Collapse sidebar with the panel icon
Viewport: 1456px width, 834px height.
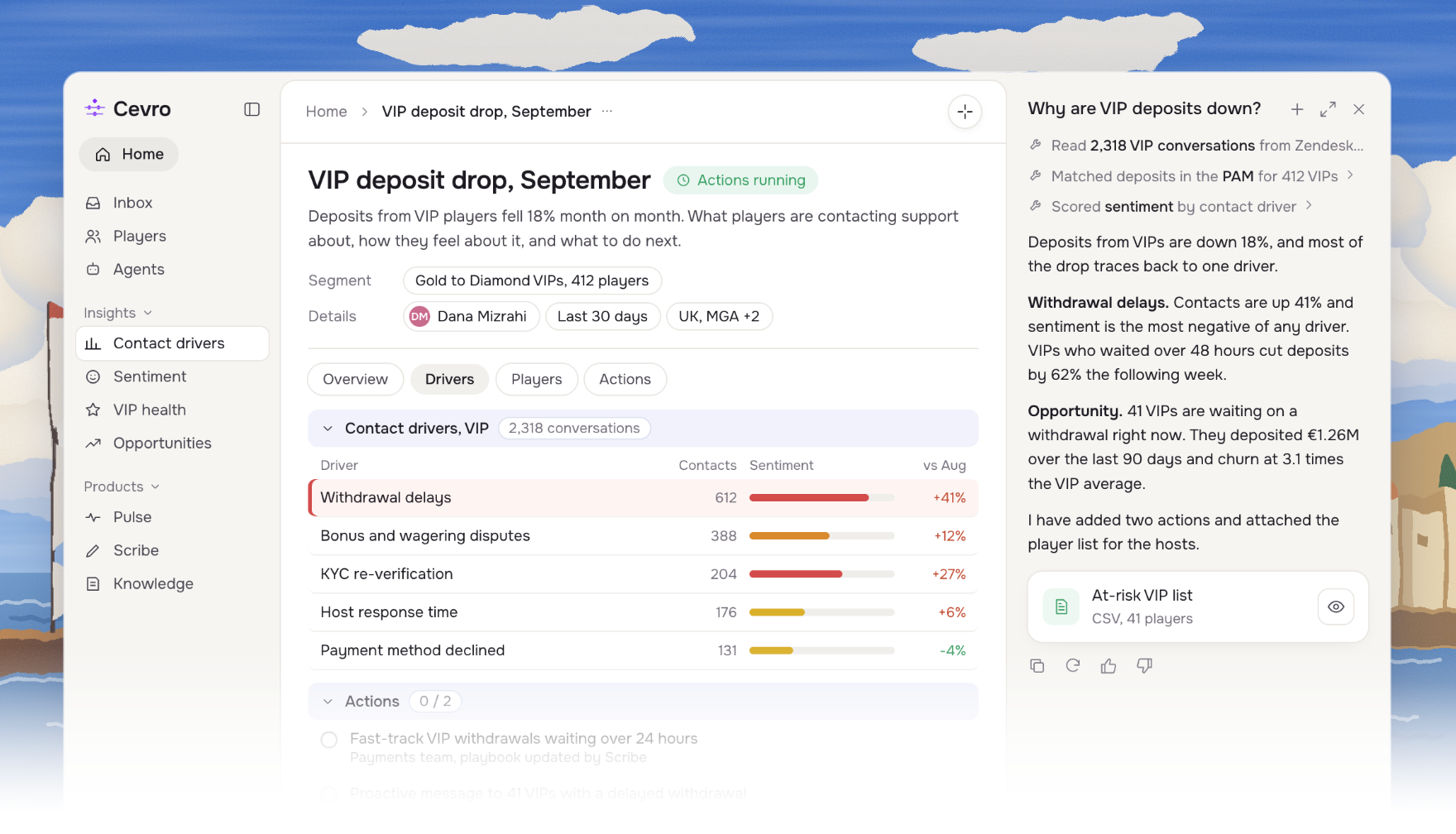tap(252, 109)
